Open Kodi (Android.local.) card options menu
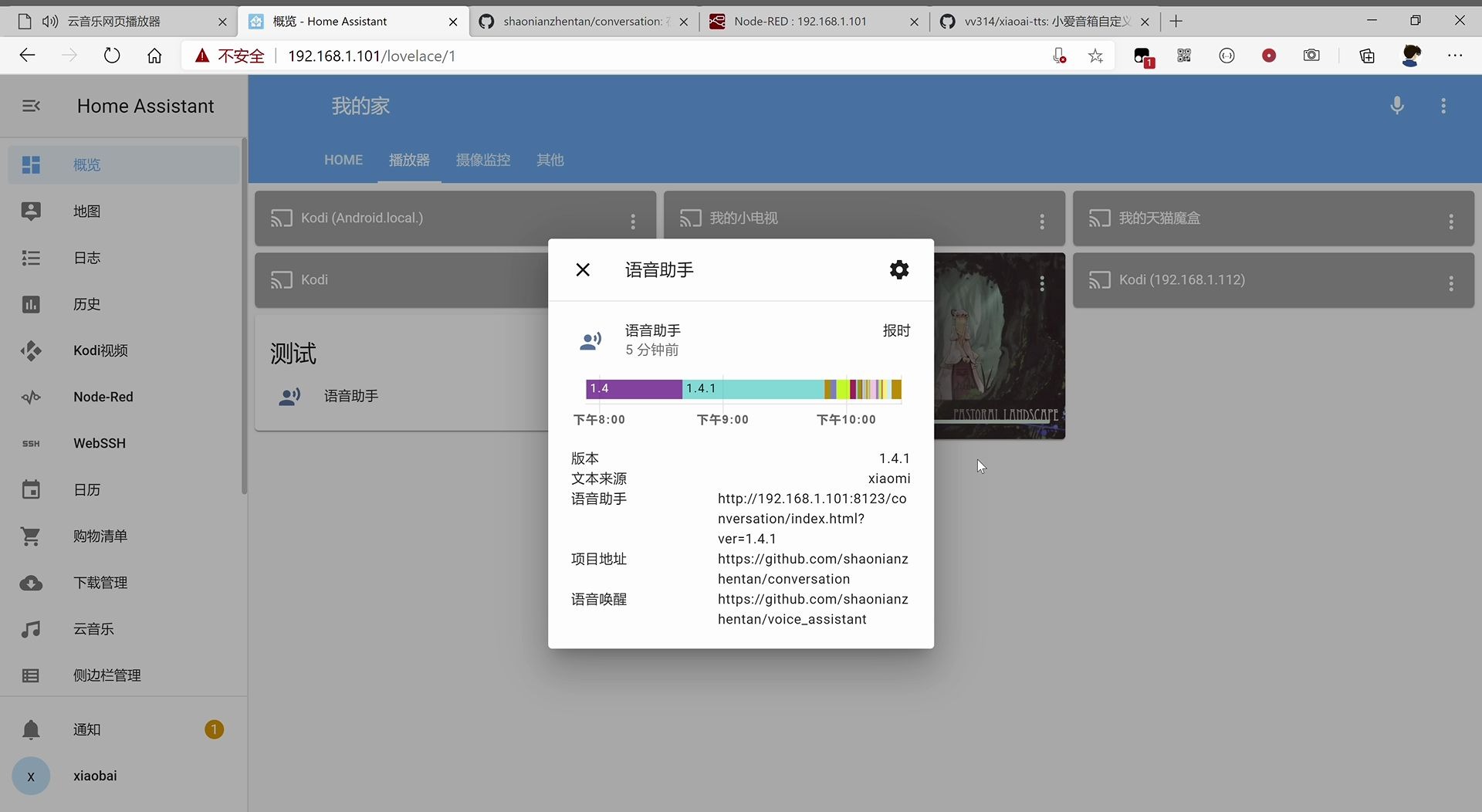The width and height of the screenshot is (1482, 812). [633, 222]
